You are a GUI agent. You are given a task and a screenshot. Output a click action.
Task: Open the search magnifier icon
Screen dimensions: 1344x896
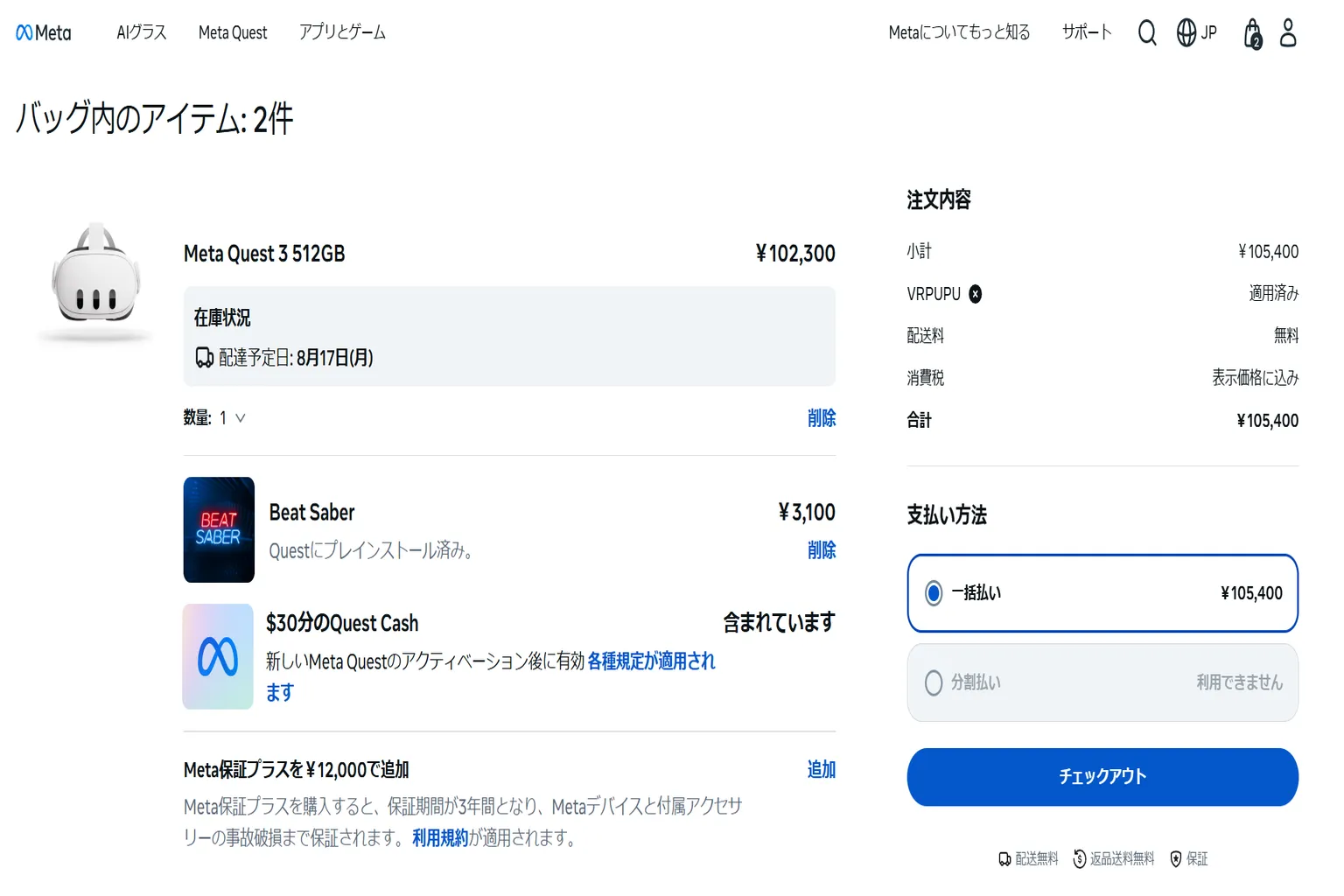pyautogui.click(x=1147, y=33)
